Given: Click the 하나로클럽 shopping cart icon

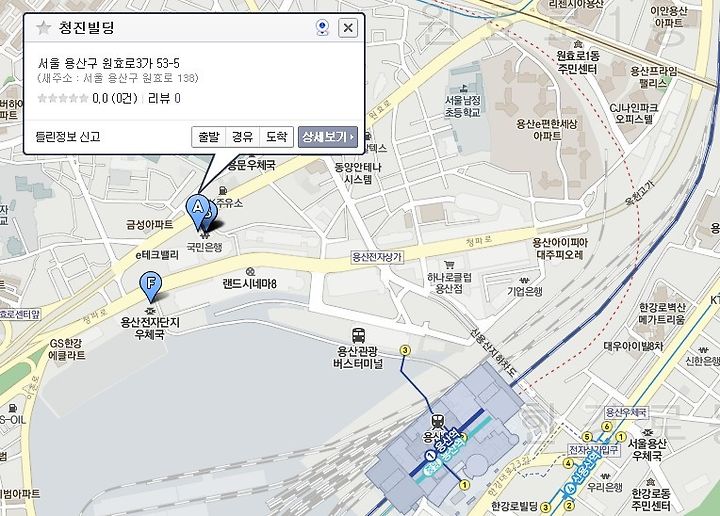Looking at the screenshot, I should pos(449,265).
